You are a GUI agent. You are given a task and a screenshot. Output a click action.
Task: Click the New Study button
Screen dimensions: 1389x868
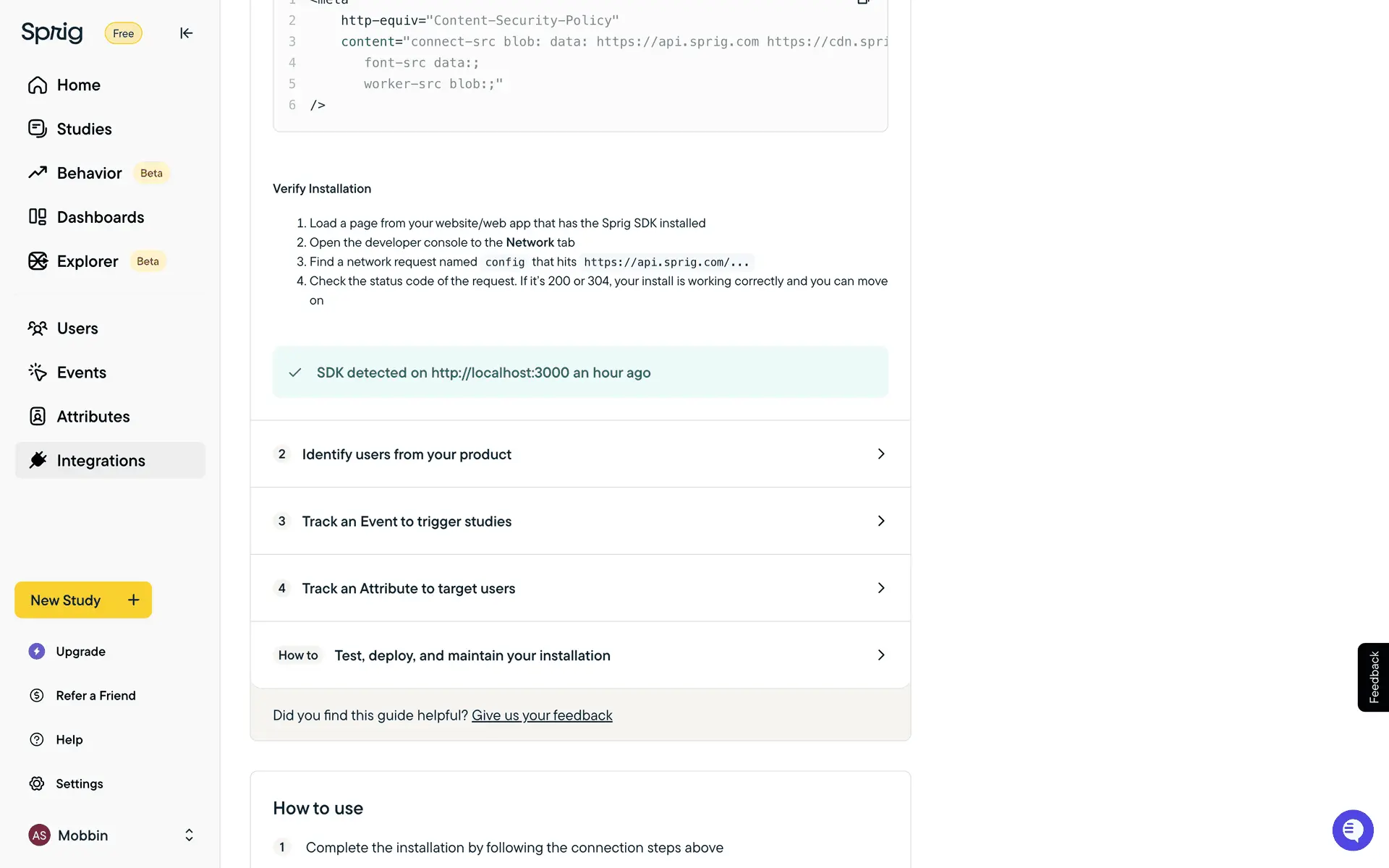83,600
